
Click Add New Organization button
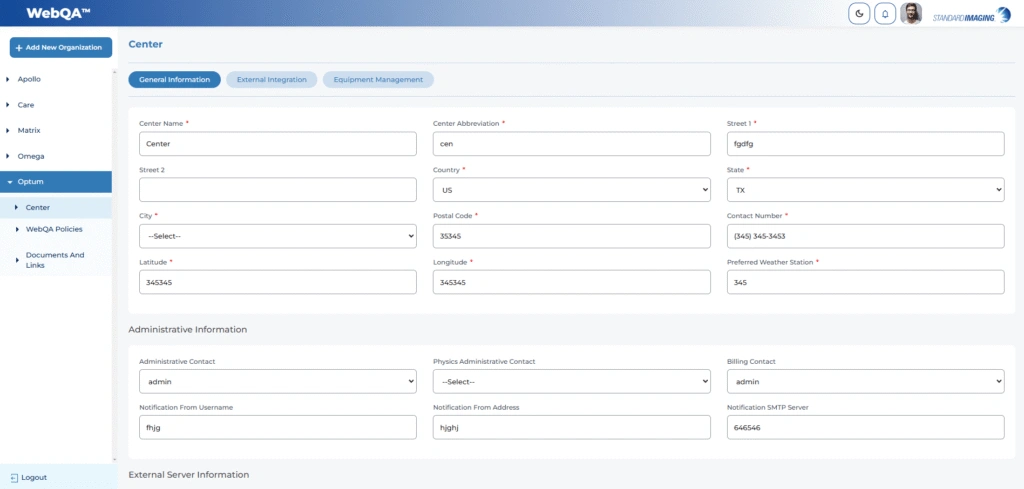61,47
